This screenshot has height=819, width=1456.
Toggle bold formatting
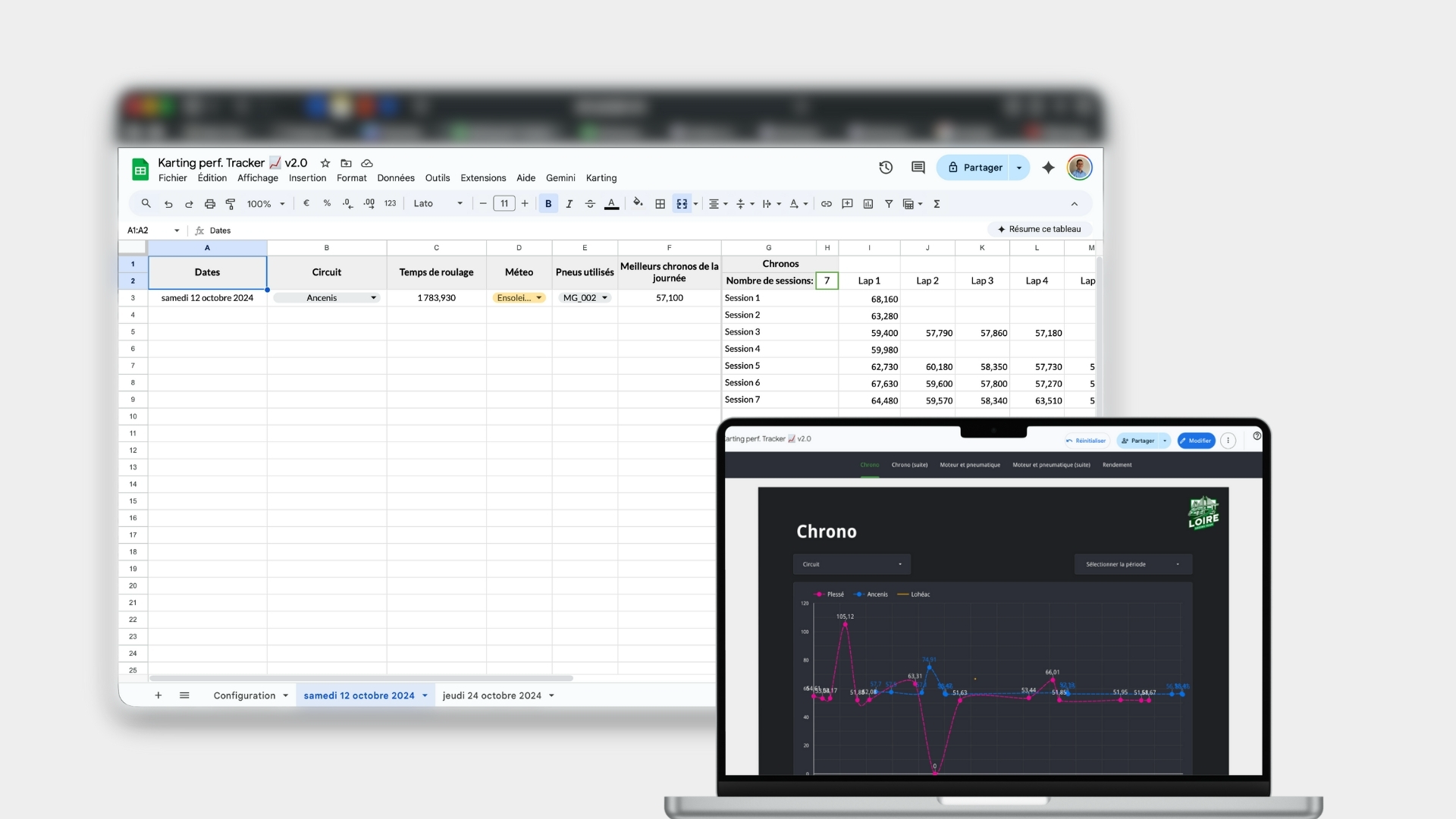point(548,204)
